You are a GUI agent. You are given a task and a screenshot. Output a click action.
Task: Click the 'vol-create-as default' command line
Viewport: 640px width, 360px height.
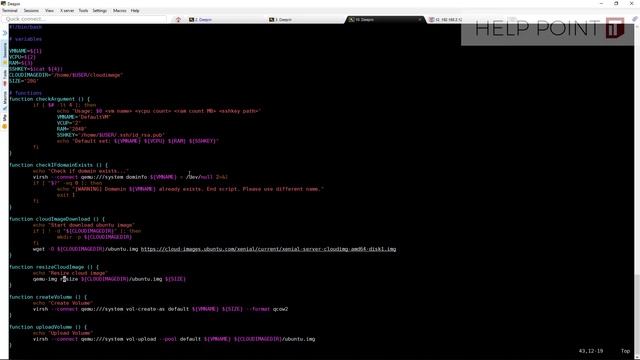(x=160, y=309)
